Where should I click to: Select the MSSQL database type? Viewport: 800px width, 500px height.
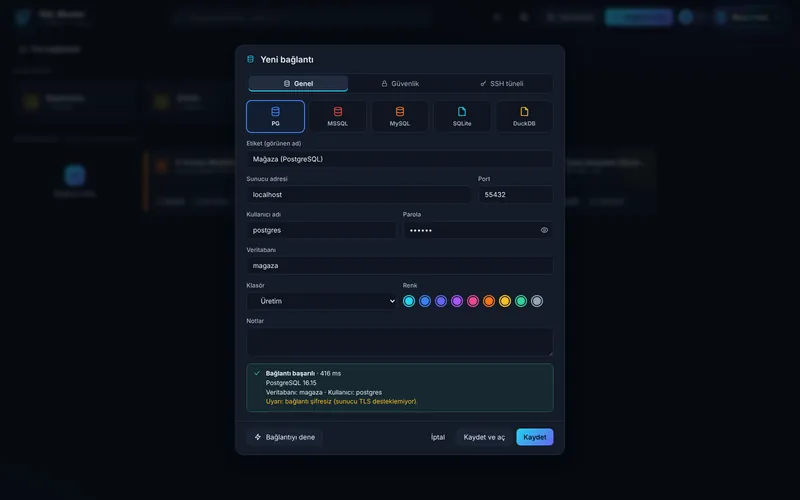click(x=338, y=116)
